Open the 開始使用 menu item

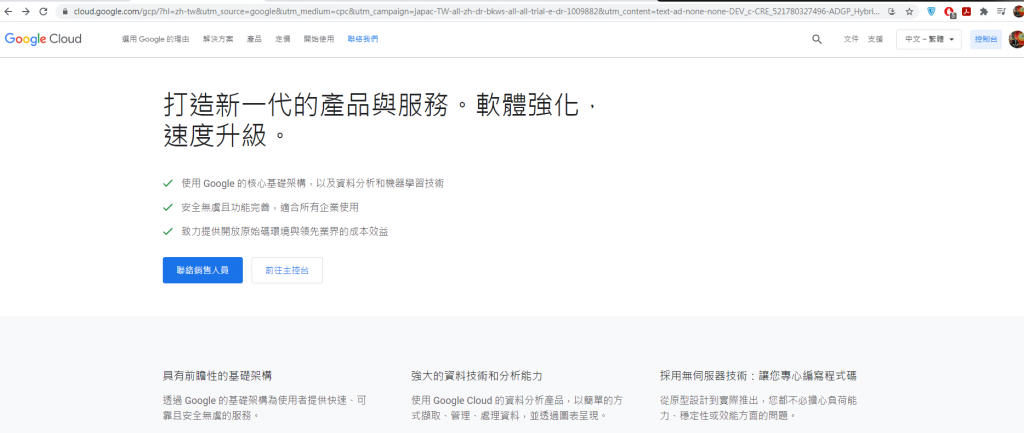pyautogui.click(x=319, y=39)
